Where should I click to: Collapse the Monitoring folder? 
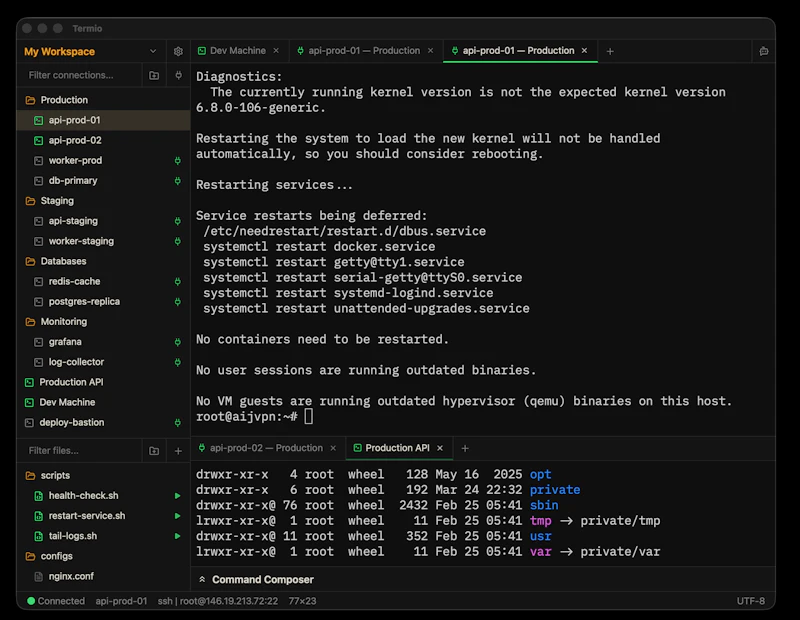(56, 321)
